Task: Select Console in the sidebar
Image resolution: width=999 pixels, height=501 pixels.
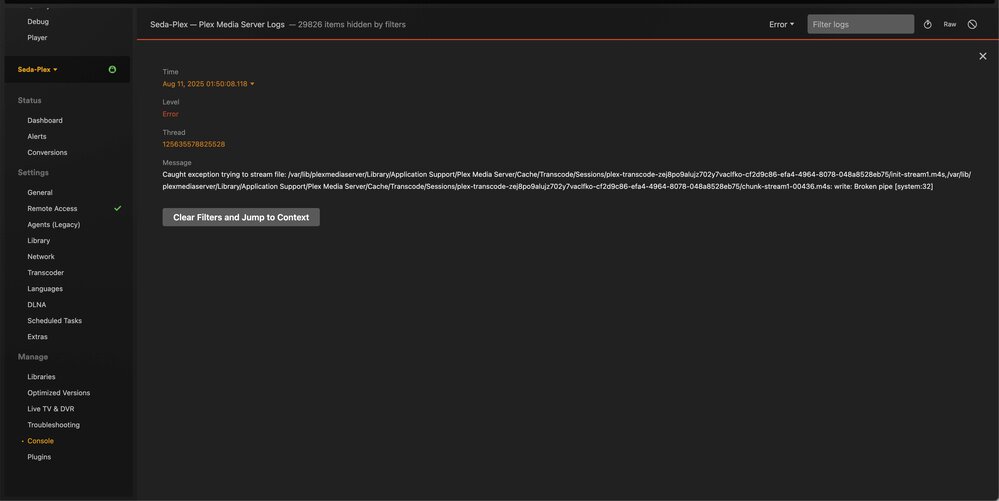Action: click(40, 441)
